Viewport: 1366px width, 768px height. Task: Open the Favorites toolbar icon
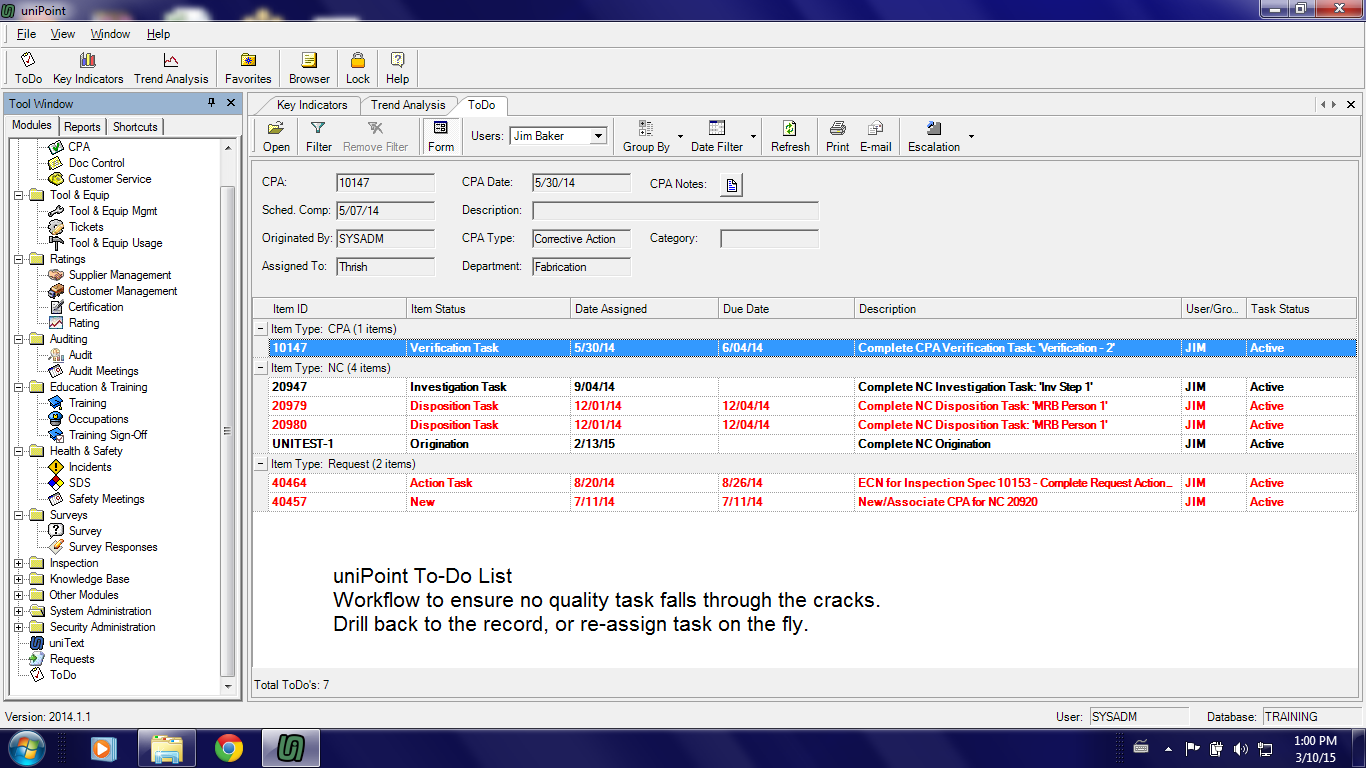tap(248, 68)
